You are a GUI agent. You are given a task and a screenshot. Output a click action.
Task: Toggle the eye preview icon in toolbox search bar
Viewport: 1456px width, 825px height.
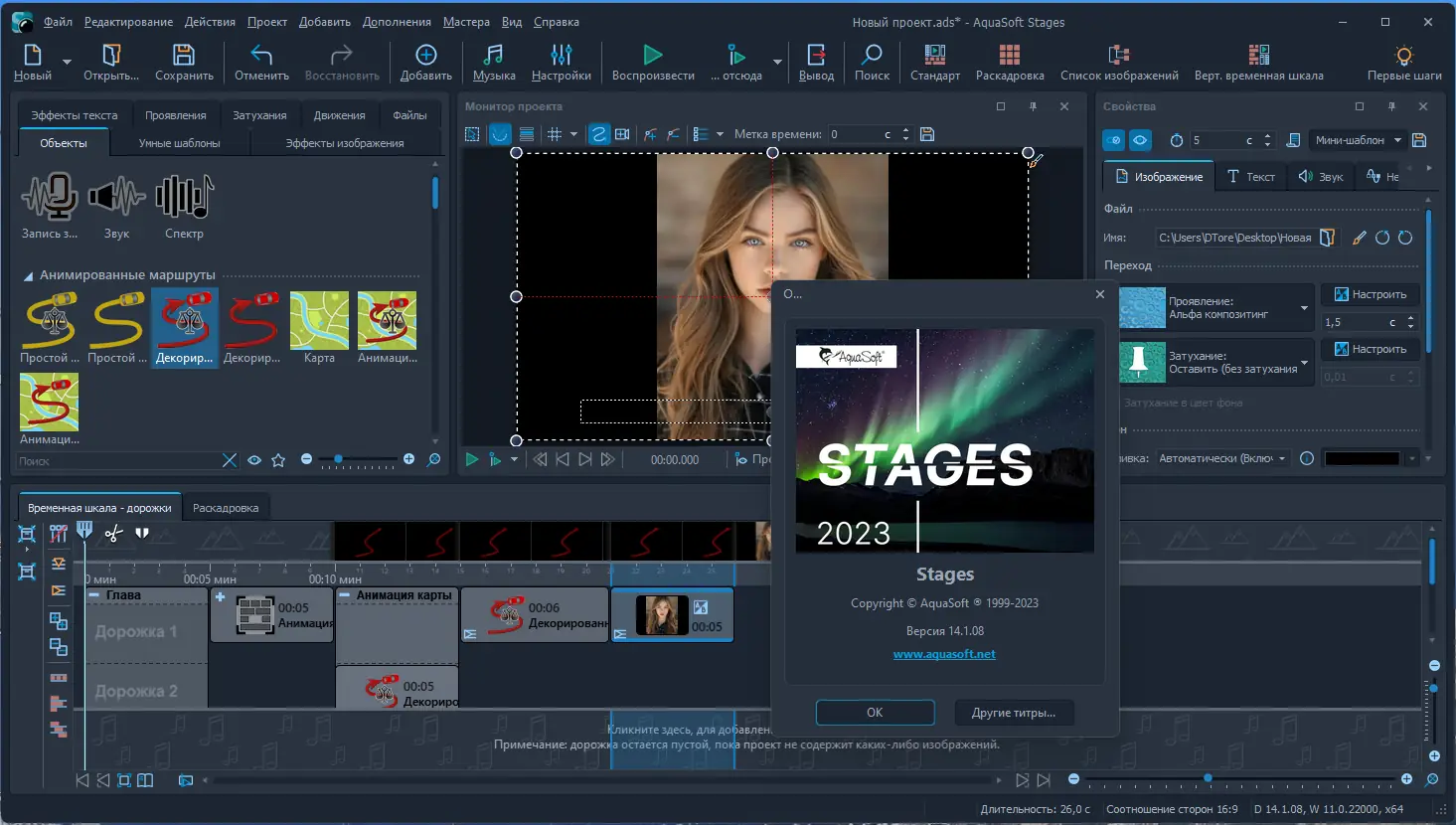tap(254, 460)
